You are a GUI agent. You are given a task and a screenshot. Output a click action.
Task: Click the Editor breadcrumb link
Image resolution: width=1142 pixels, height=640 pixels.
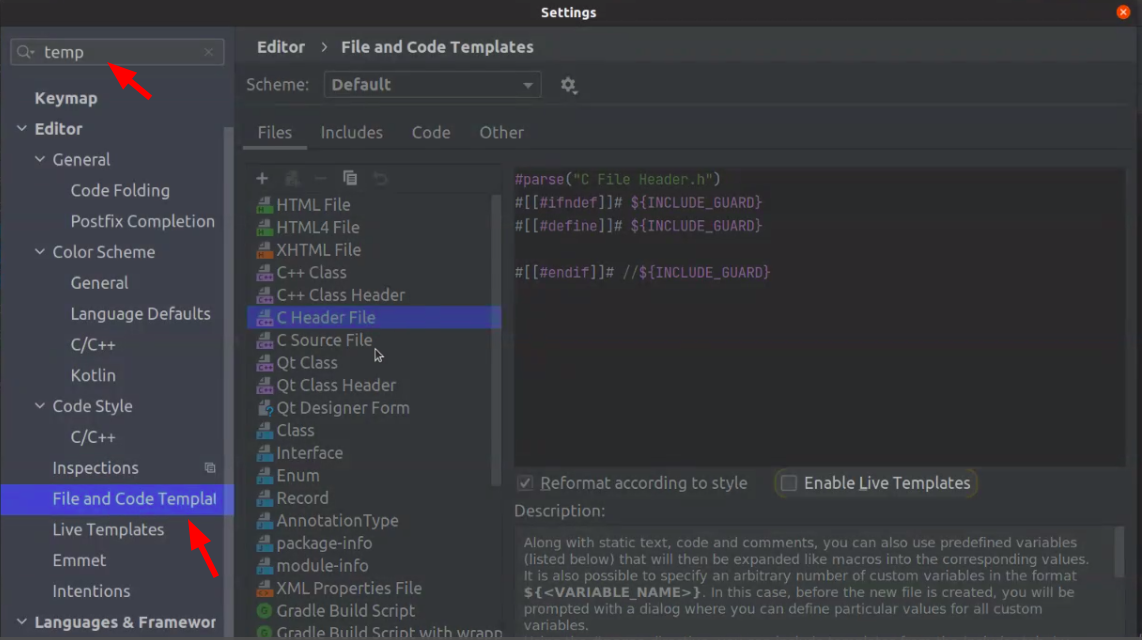tap(280, 46)
